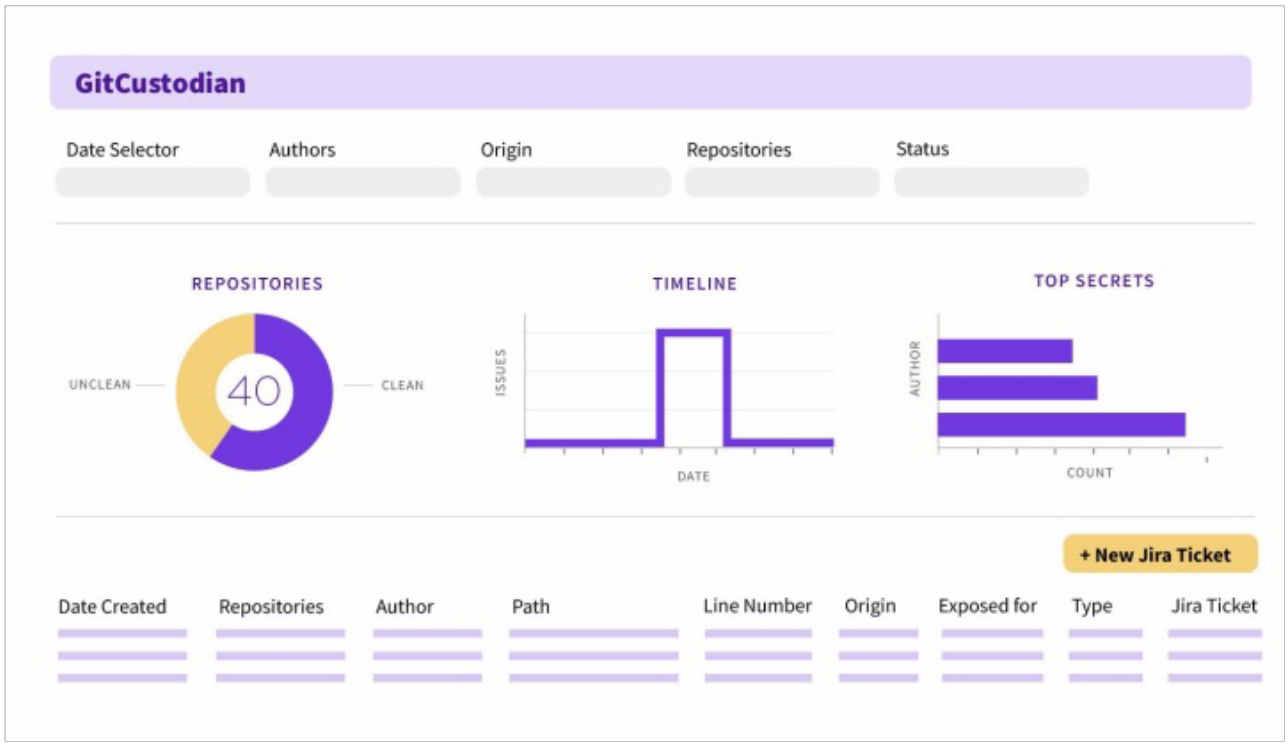Select the longest Top Secrets bar
The image size is (1288, 747).
(x=1061, y=425)
